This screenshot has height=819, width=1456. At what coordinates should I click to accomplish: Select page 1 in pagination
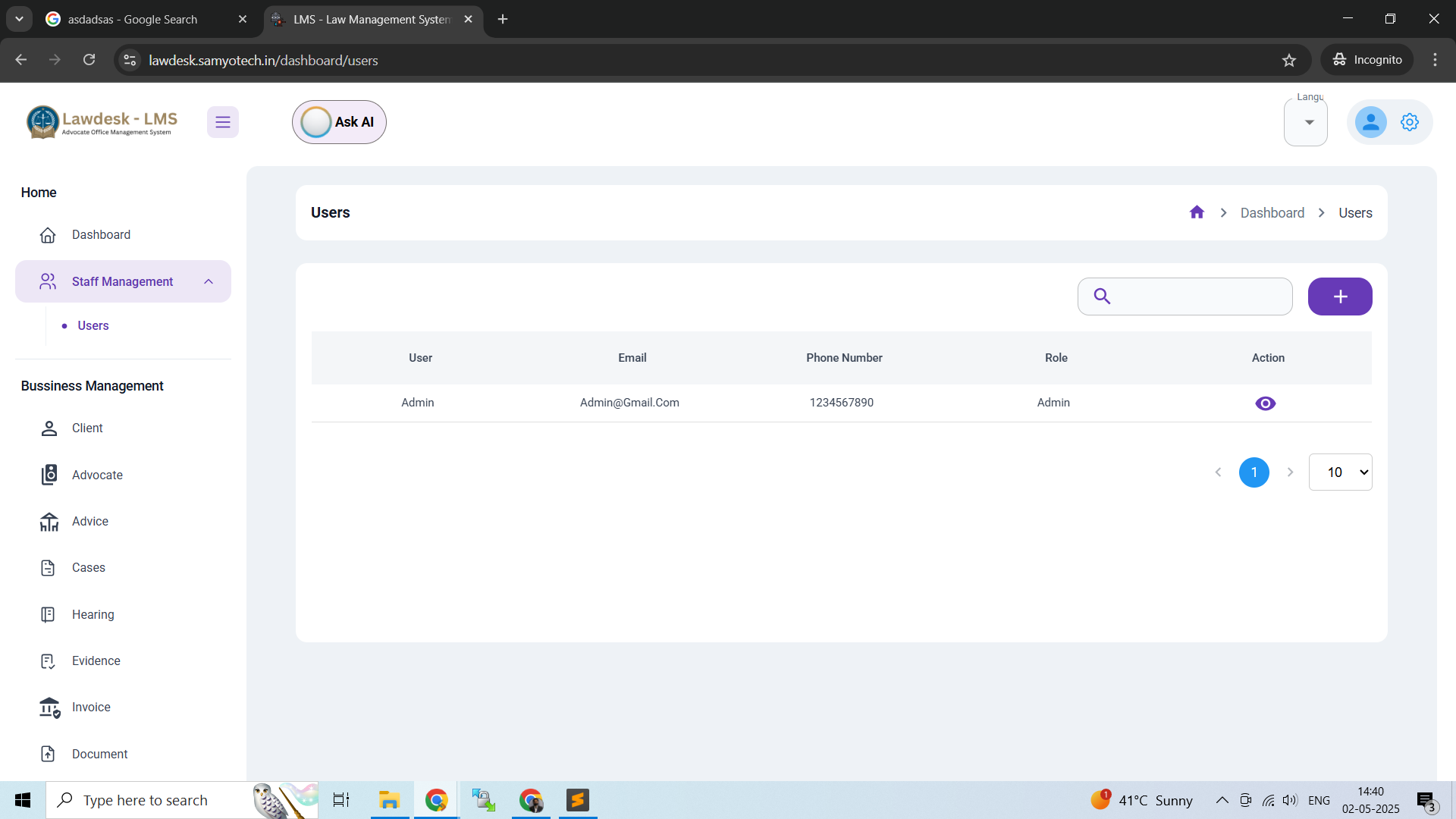click(1254, 472)
